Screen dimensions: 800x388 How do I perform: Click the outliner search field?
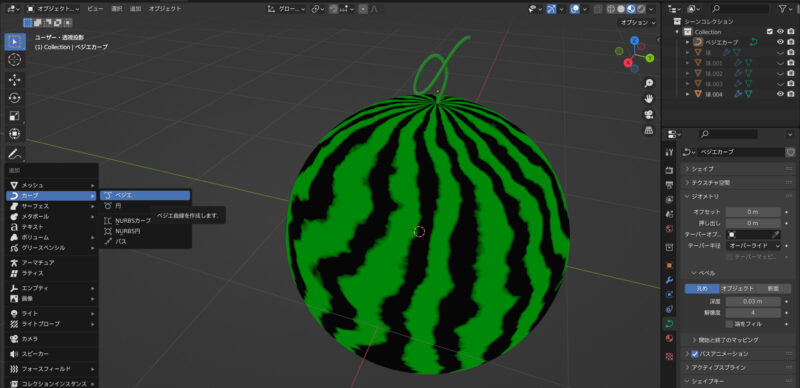coord(739,9)
